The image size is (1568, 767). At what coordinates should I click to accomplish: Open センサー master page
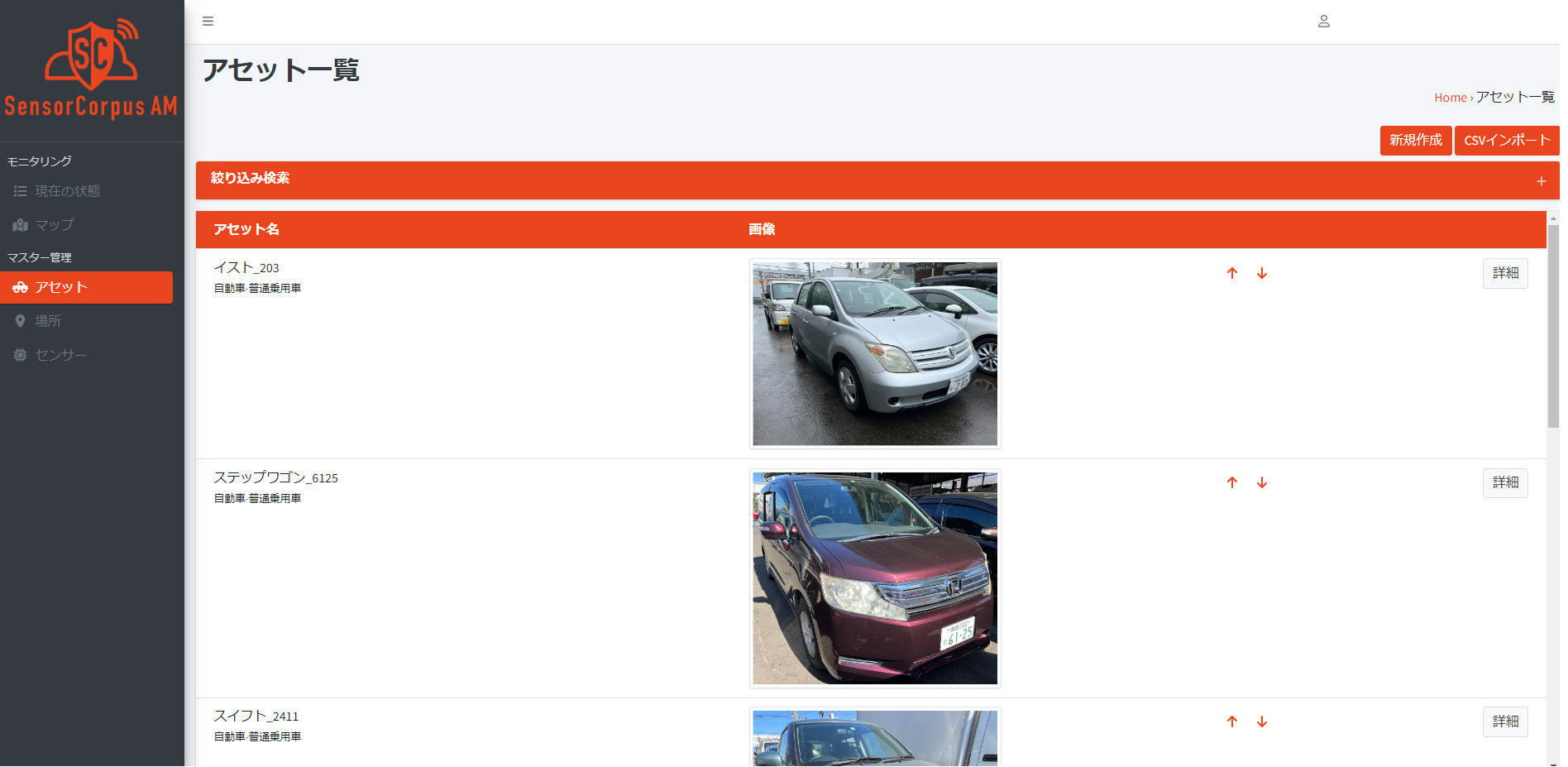coord(60,355)
